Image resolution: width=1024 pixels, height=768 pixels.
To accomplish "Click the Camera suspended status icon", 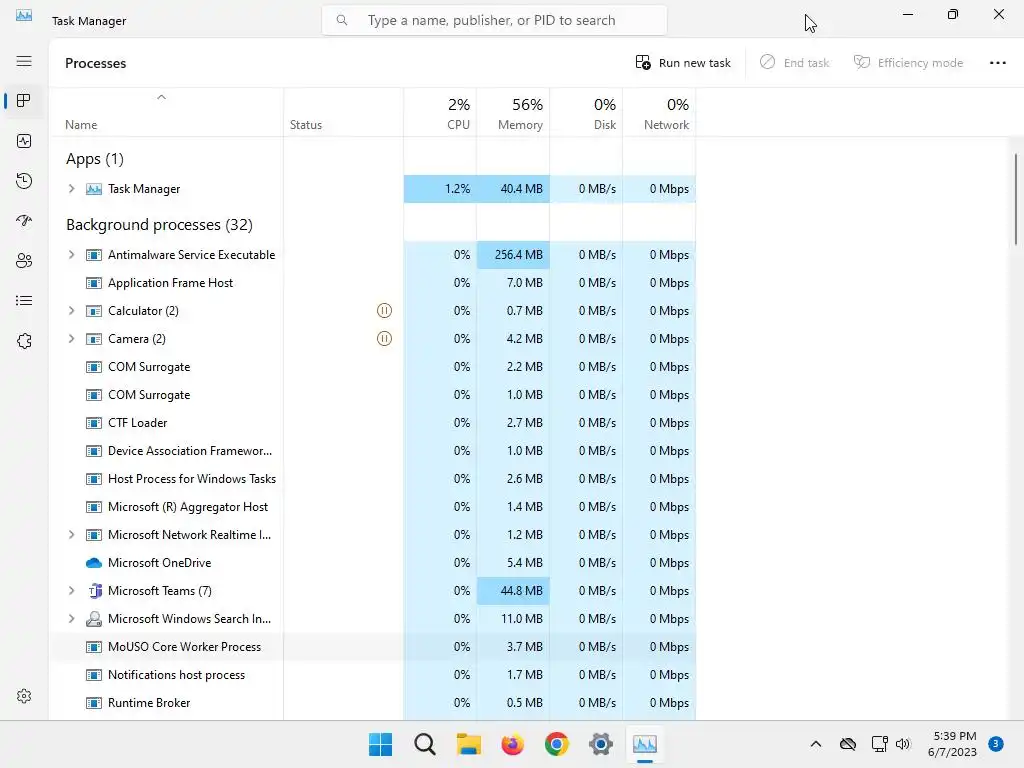I will 385,339.
